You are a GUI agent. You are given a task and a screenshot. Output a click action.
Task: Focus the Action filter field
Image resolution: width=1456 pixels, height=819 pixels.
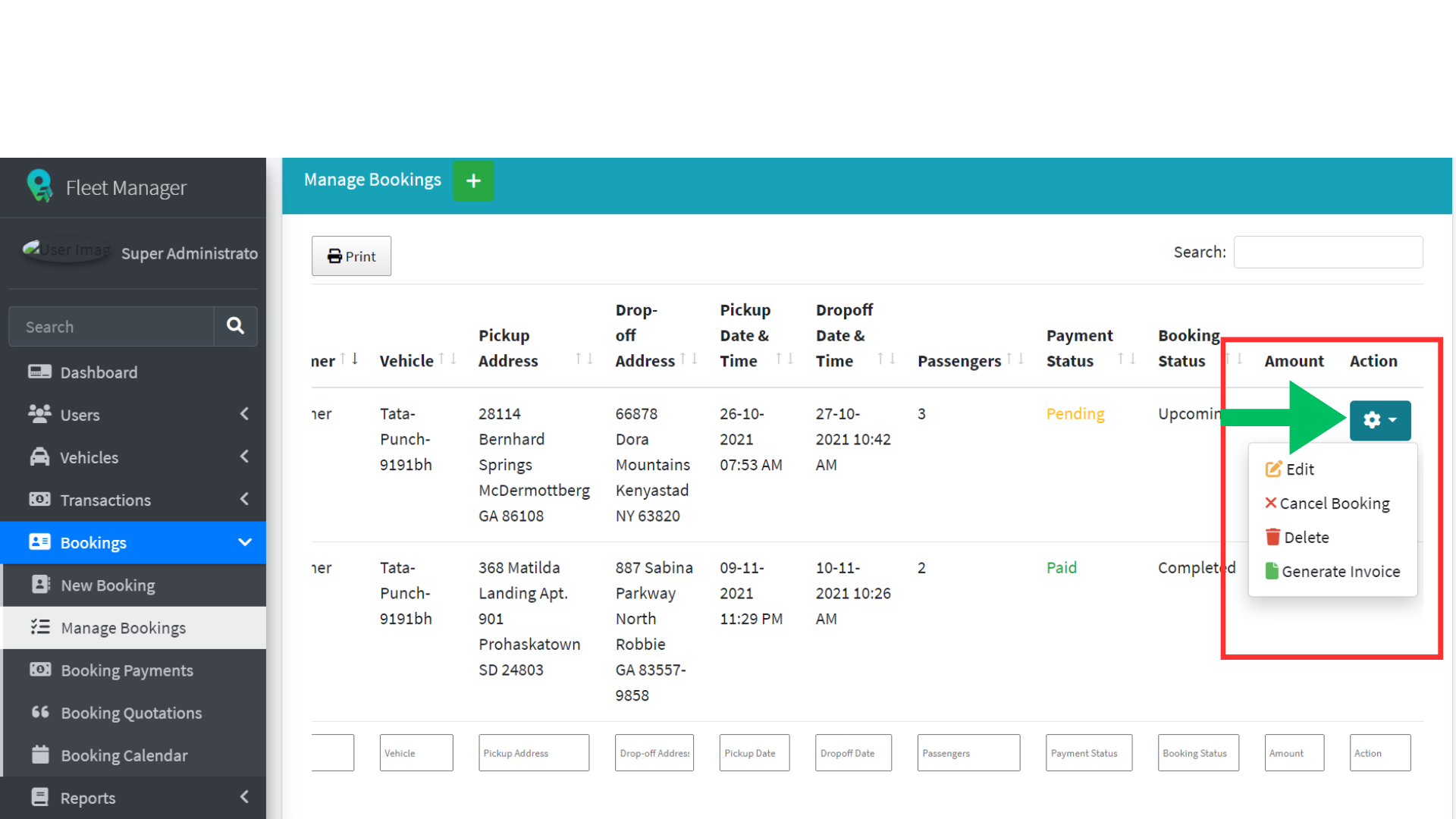1380,753
